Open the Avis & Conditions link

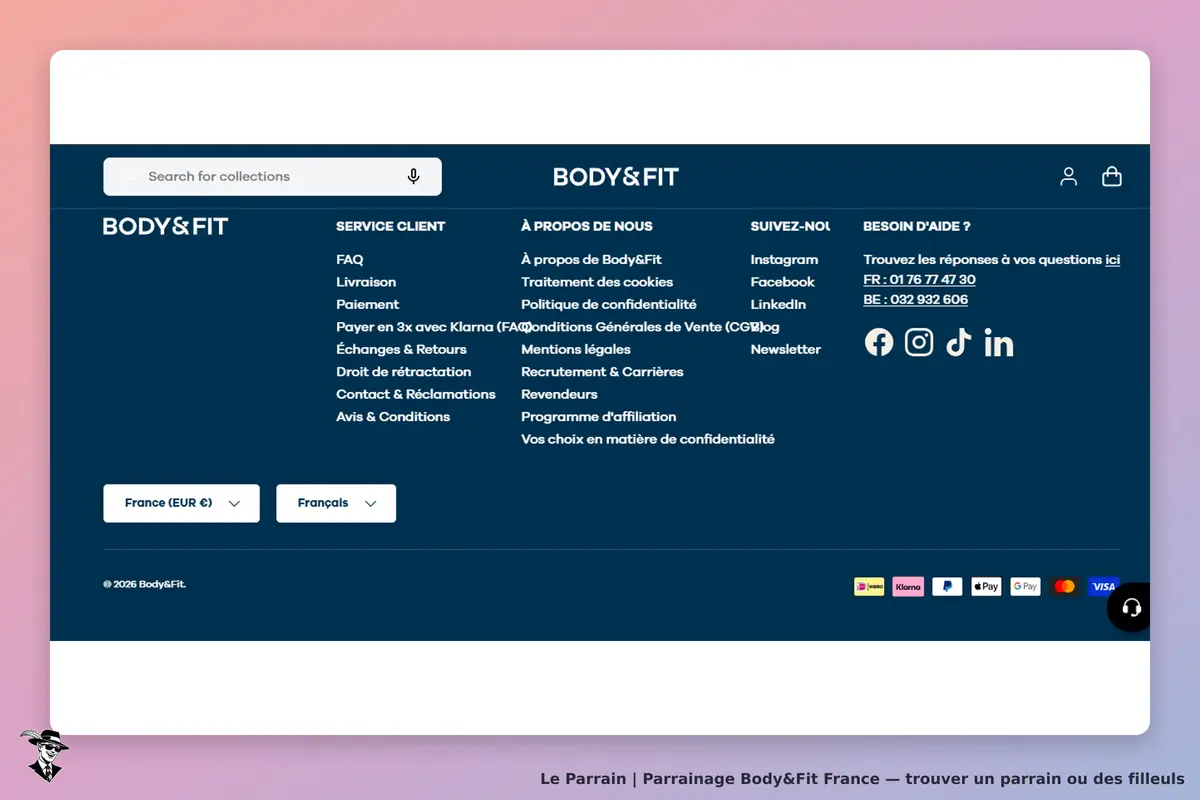tap(393, 417)
